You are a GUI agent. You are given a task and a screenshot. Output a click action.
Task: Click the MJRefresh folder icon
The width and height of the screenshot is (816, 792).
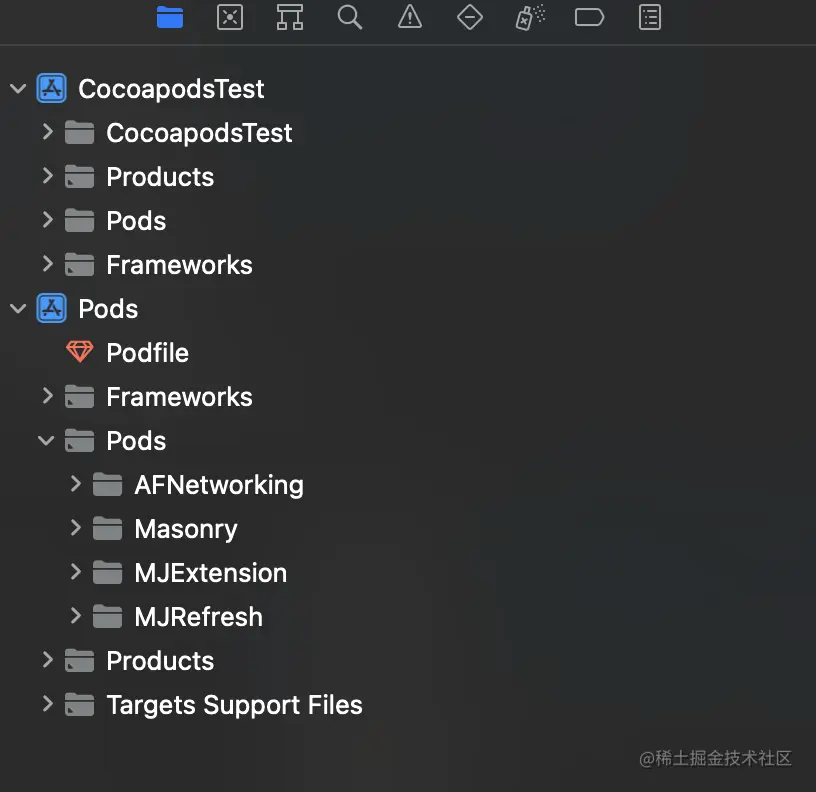108,617
